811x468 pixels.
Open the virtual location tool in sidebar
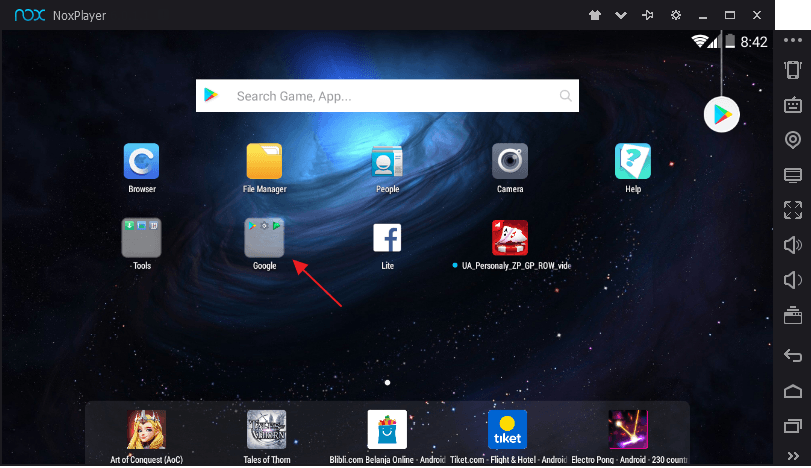tap(792, 140)
